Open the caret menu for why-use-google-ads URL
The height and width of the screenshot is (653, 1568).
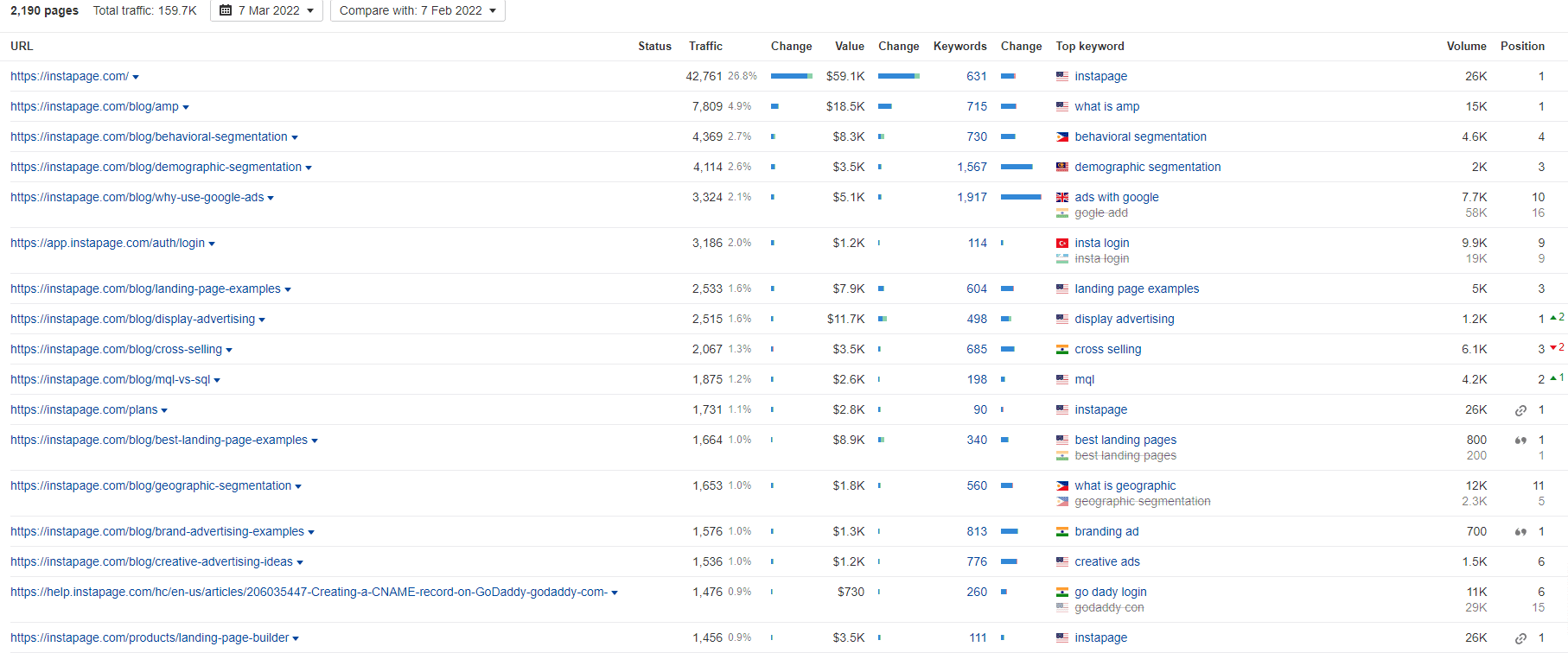(x=271, y=198)
